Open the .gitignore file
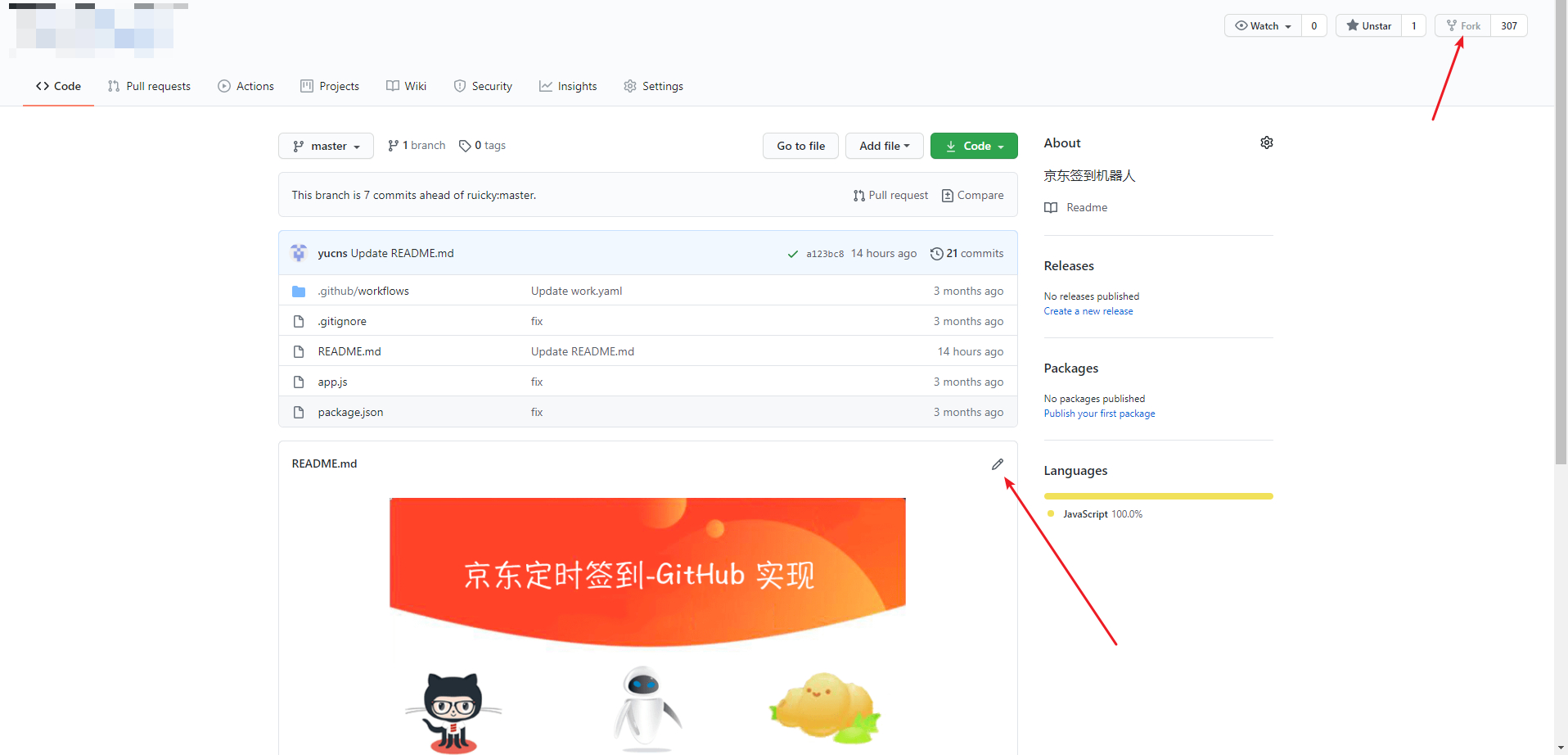1568x755 pixels. tap(342, 321)
